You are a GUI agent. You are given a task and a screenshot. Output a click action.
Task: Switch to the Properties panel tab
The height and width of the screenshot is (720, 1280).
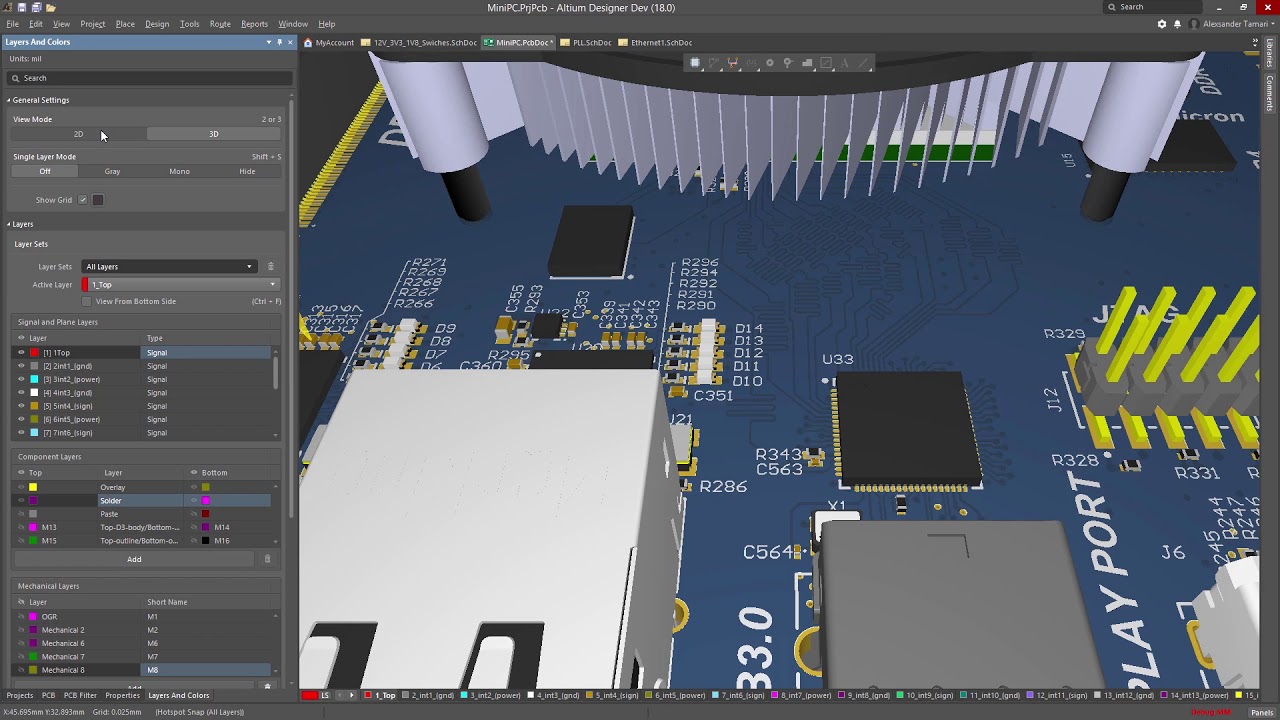(x=122, y=695)
